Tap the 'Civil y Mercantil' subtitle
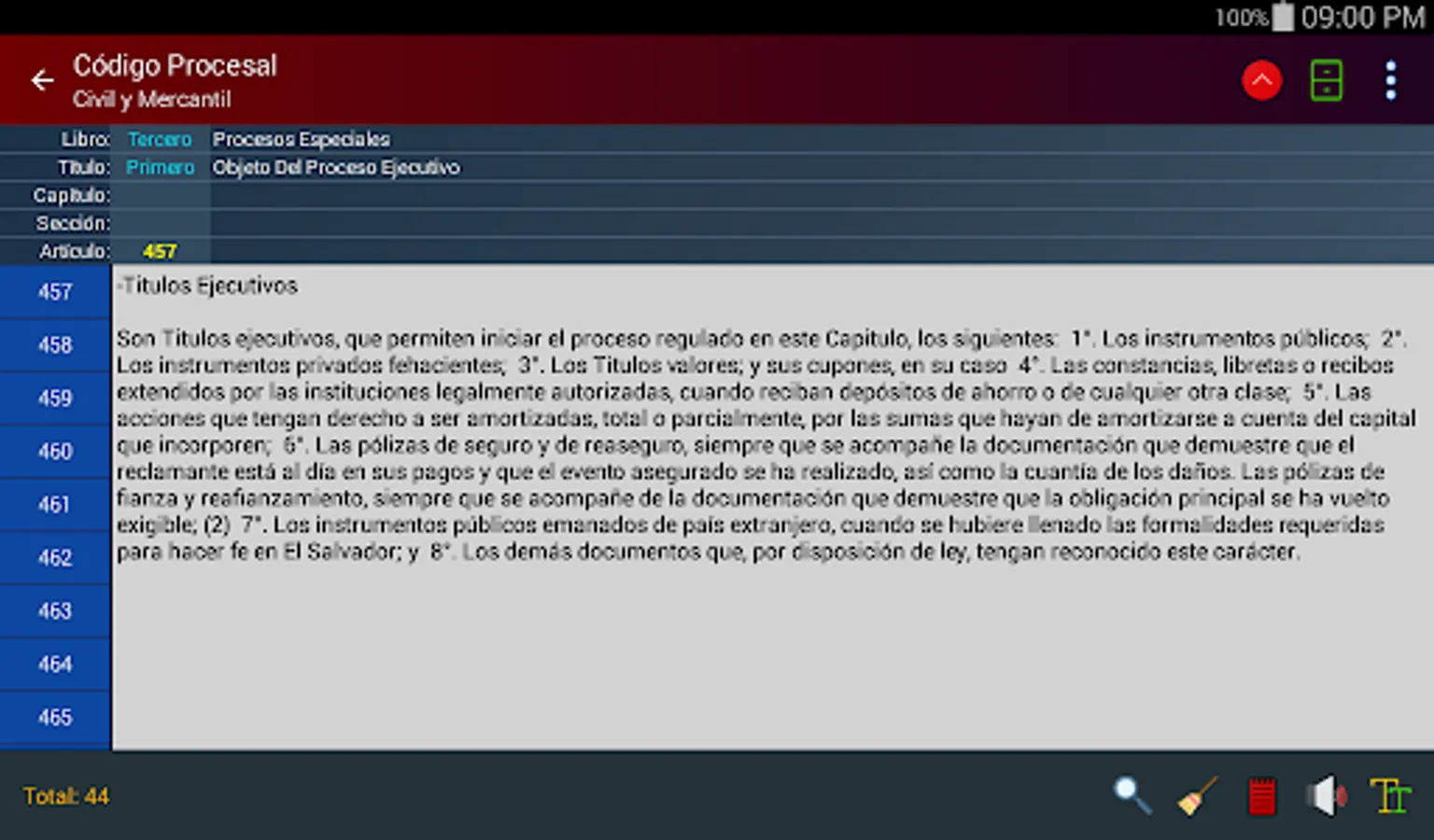The height and width of the screenshot is (840, 1434). point(152,99)
